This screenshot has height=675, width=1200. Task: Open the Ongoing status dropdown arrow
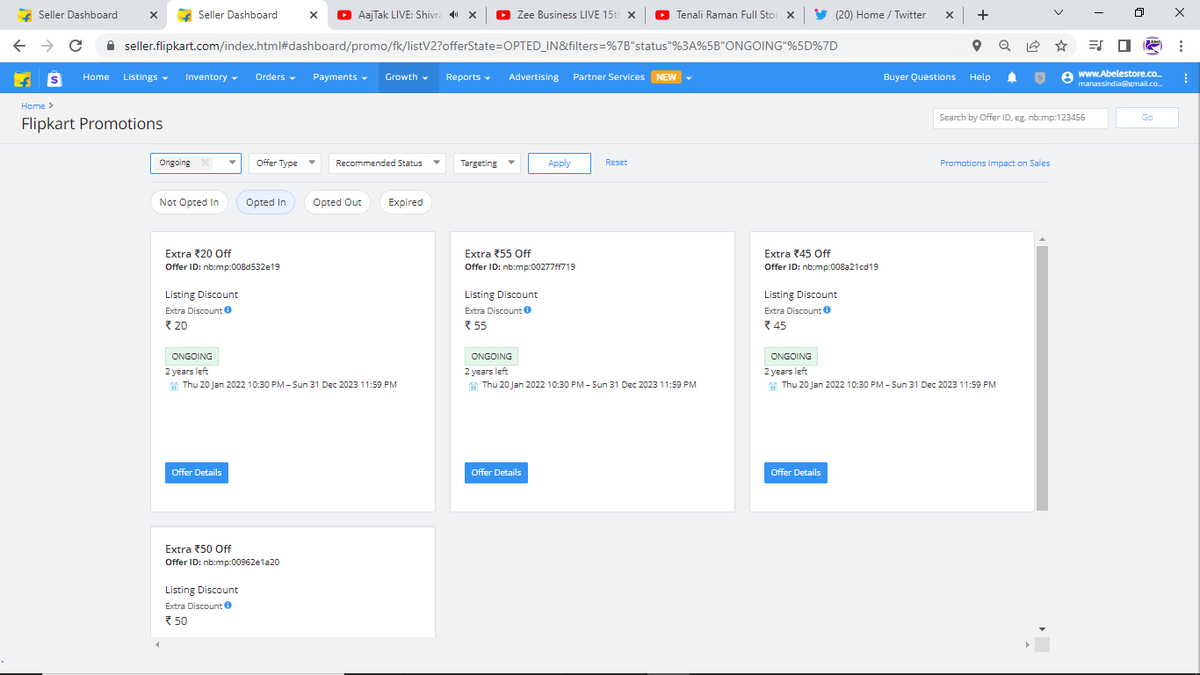[x=233, y=163]
